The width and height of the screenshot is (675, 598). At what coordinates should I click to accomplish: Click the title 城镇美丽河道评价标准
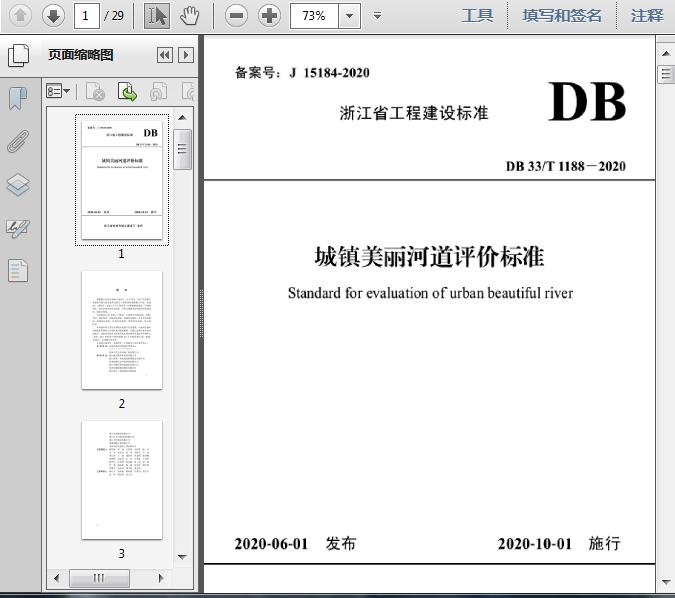429,257
